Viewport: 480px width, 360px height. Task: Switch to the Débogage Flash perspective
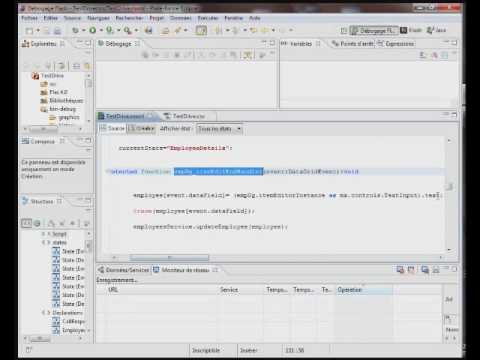pyautogui.click(x=373, y=31)
